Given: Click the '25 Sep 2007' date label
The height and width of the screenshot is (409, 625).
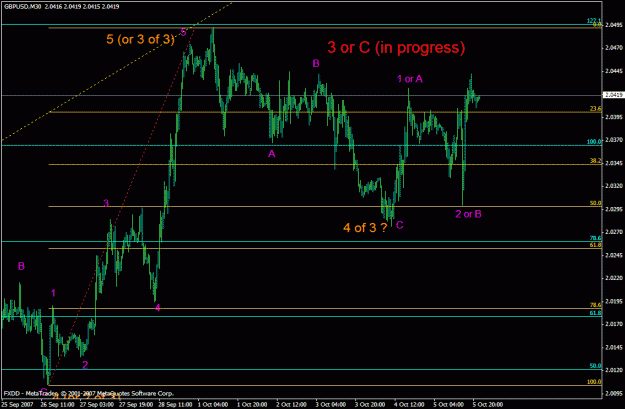Looking at the screenshot, I should click(16, 404).
